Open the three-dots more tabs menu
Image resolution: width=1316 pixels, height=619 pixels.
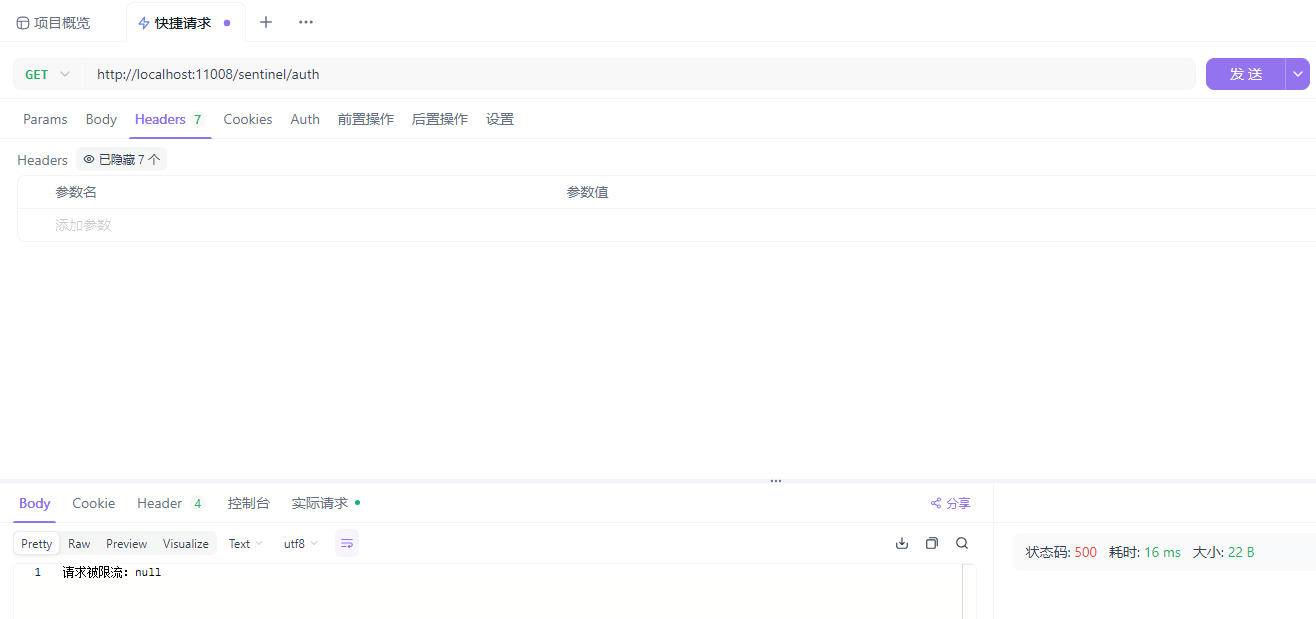click(306, 22)
